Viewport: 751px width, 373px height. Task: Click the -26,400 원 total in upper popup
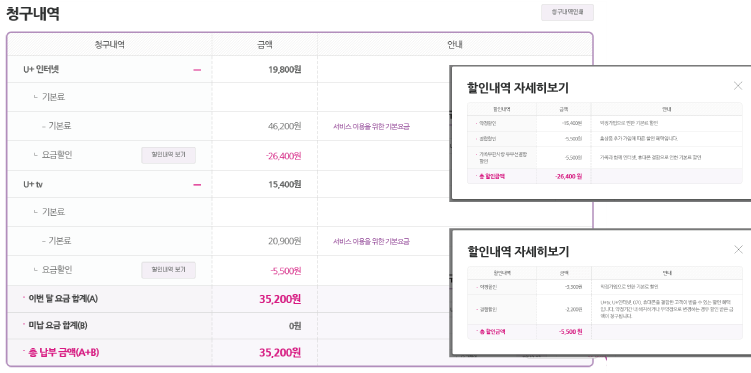pos(568,176)
